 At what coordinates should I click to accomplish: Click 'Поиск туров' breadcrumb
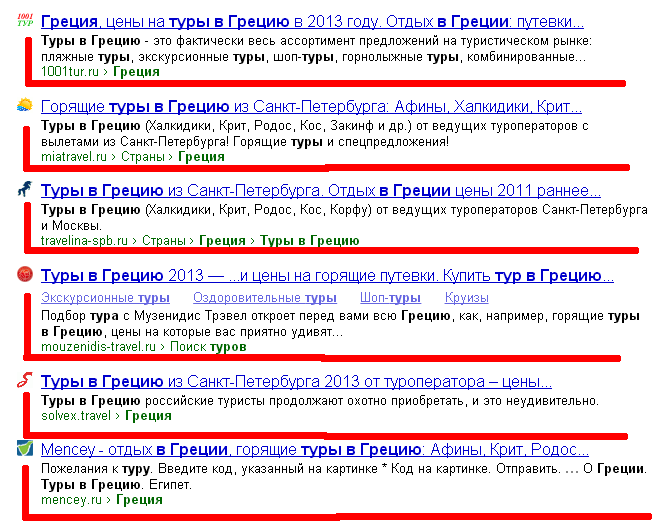pos(208,346)
